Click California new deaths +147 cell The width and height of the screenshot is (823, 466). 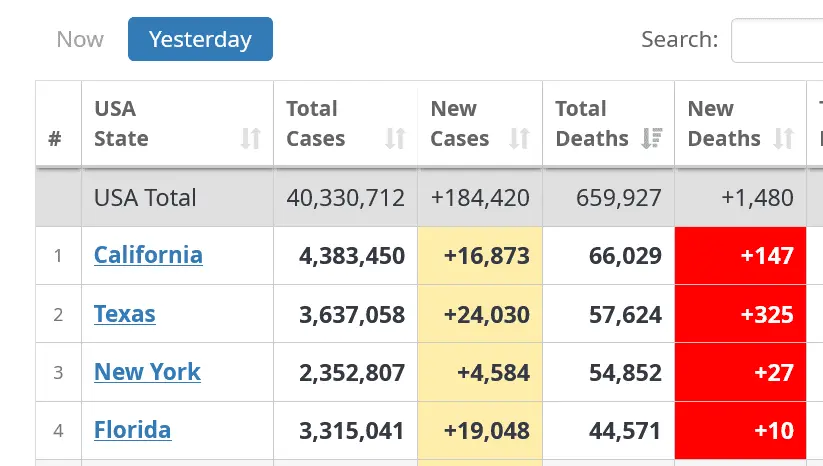point(741,256)
